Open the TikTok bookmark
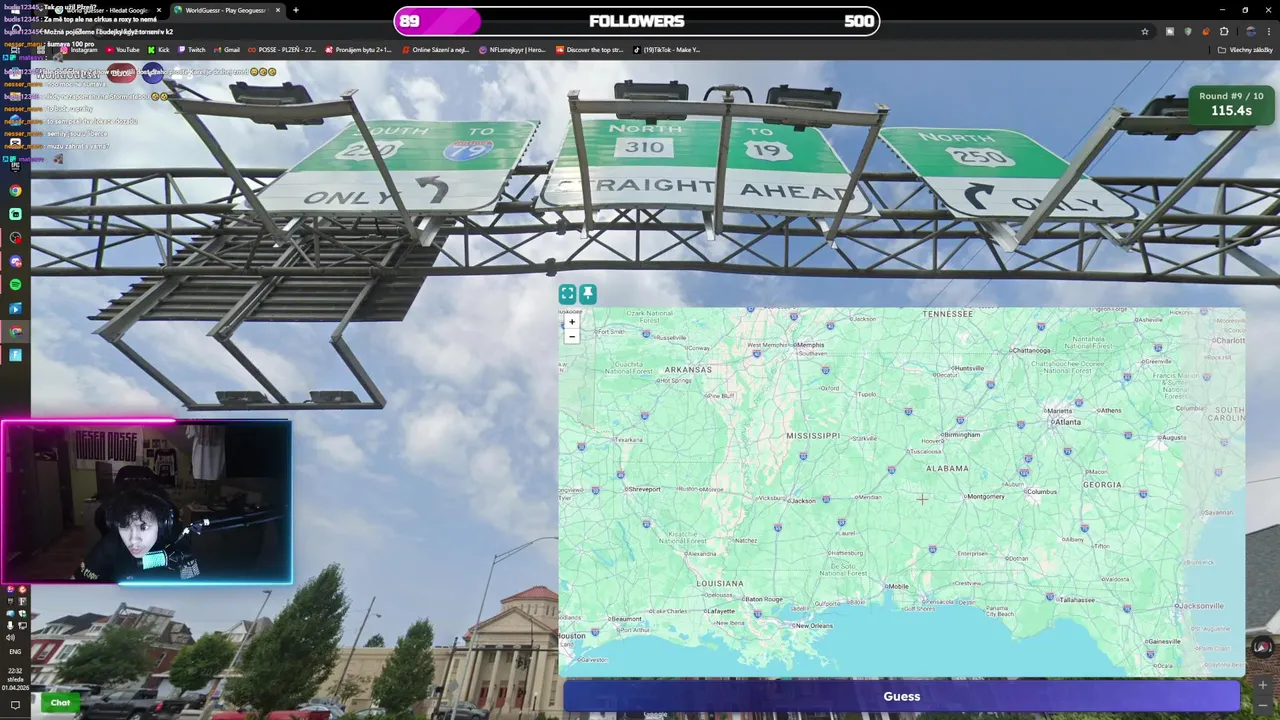 coord(666,49)
